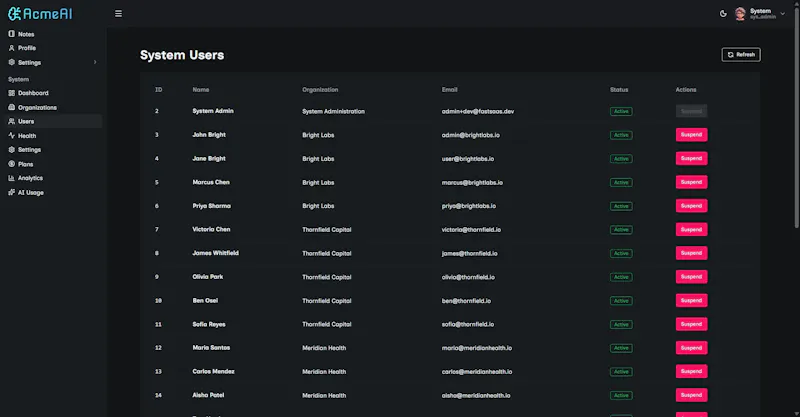800x417 pixels.
Task: Click the Dashboard grid icon
Action: (11, 93)
